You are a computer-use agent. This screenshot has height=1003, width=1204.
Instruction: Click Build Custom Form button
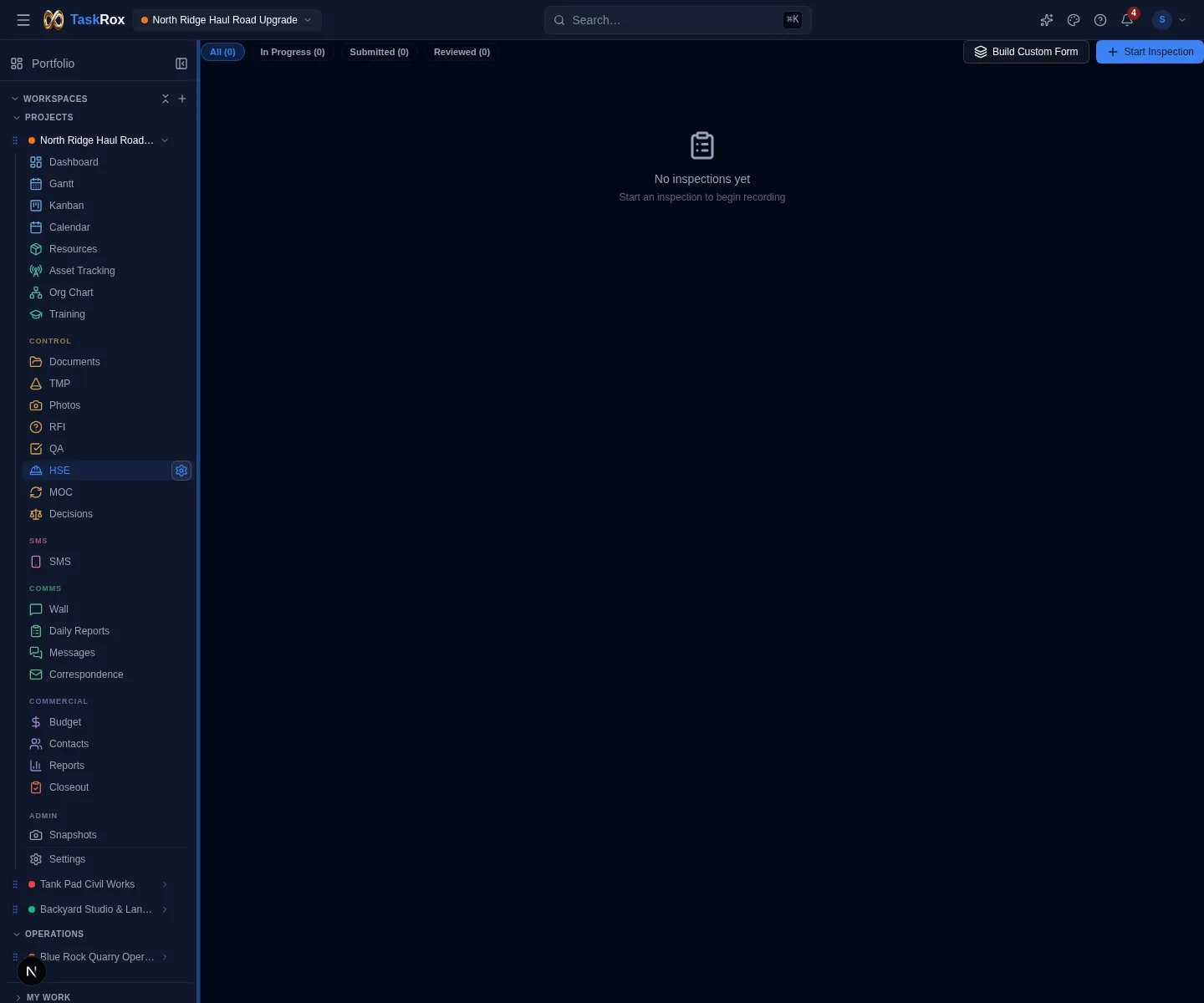click(x=1026, y=52)
